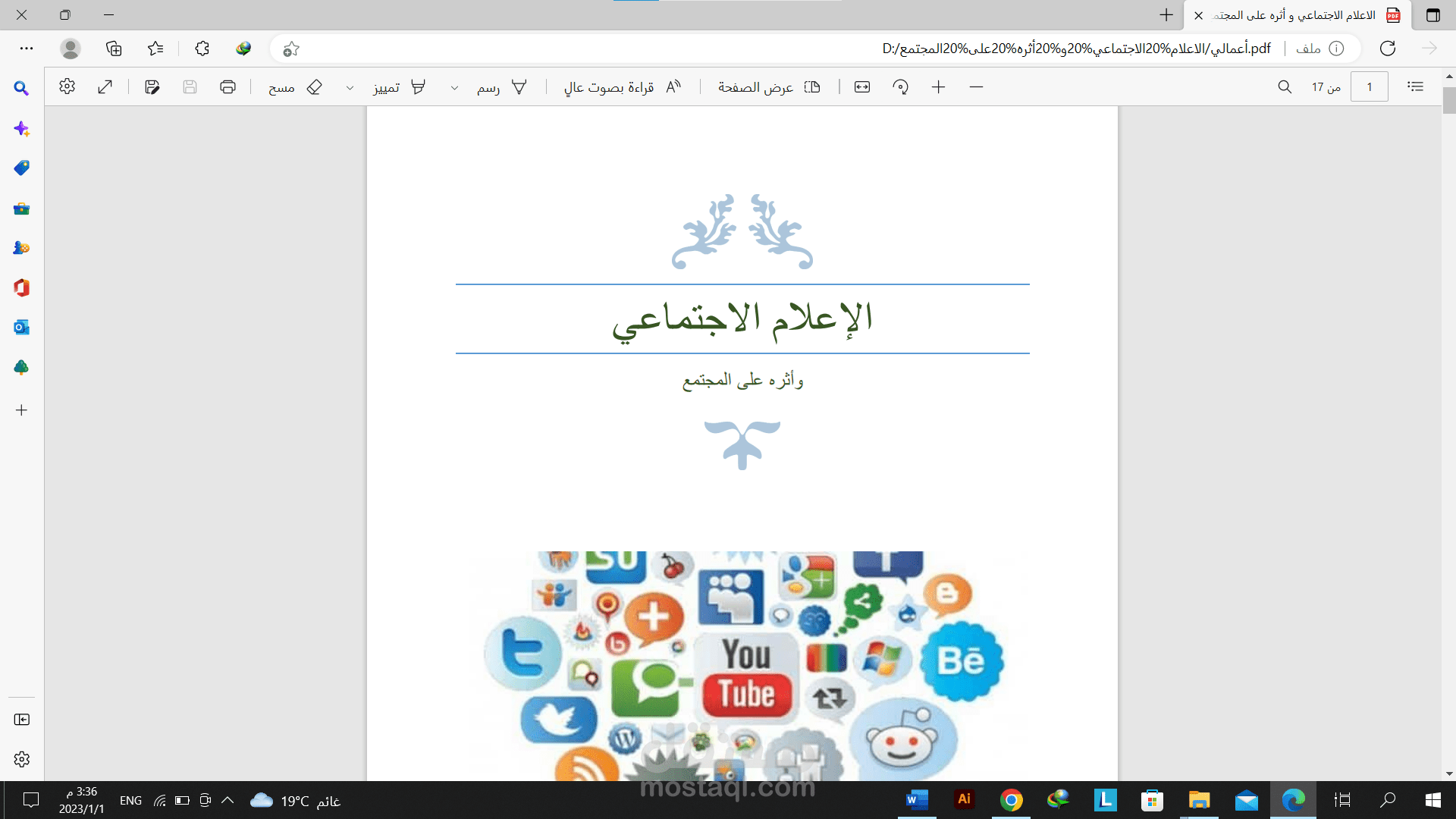This screenshot has height=819, width=1456.
Task: View site information (ملف) icon
Action: [1336, 49]
